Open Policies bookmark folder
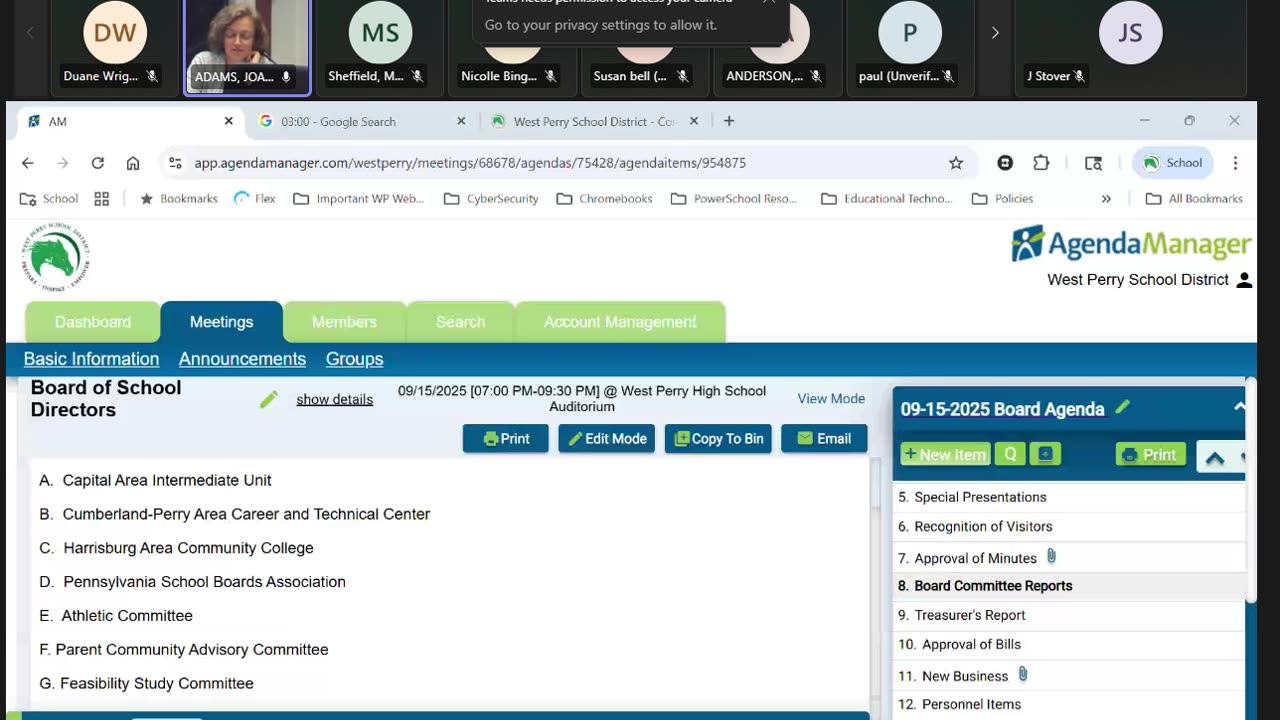This screenshot has height=720, width=1280. coord(1003,199)
